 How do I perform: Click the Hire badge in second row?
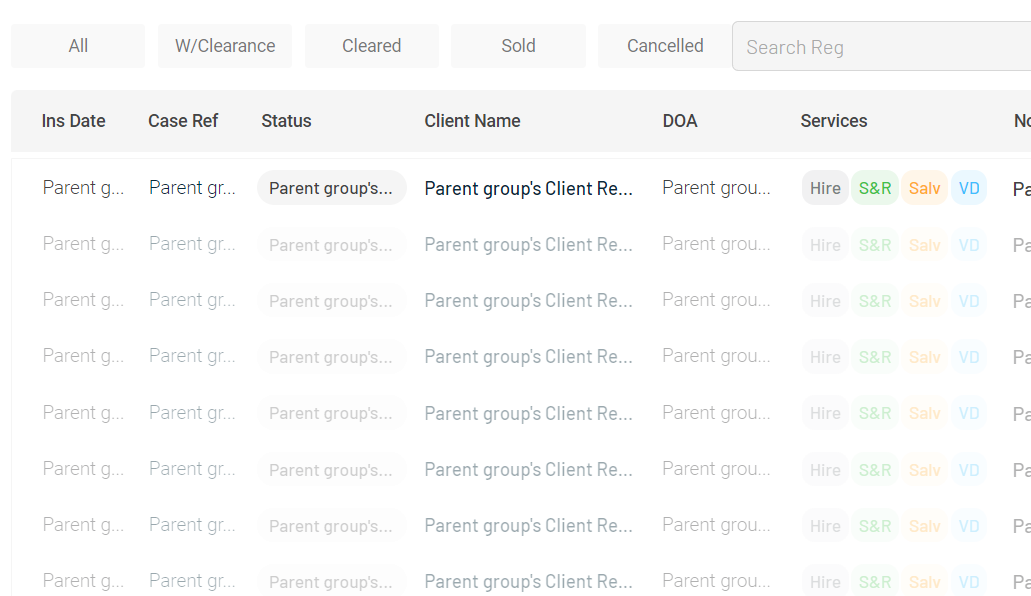tap(825, 245)
